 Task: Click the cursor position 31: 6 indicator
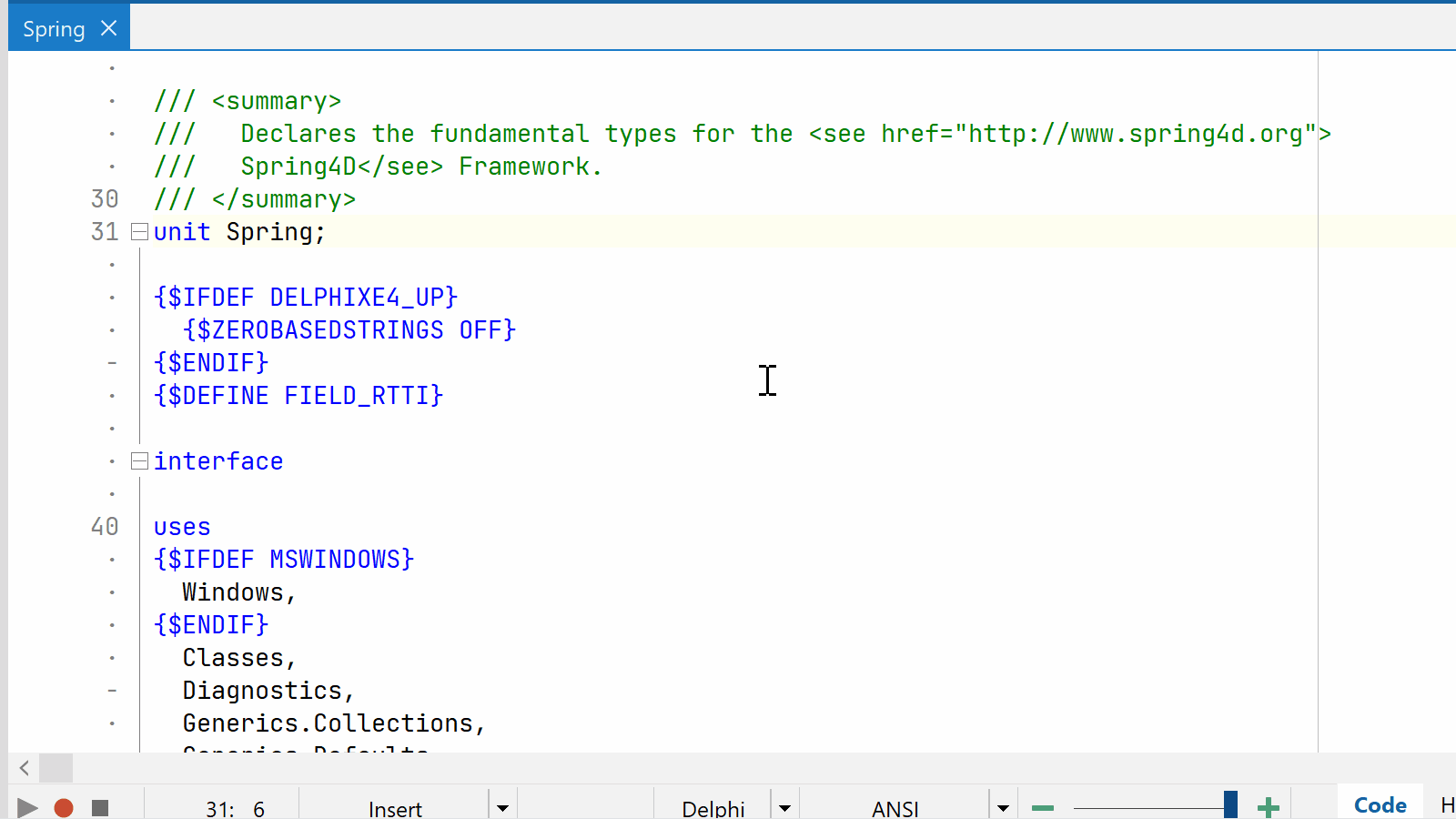click(x=235, y=809)
